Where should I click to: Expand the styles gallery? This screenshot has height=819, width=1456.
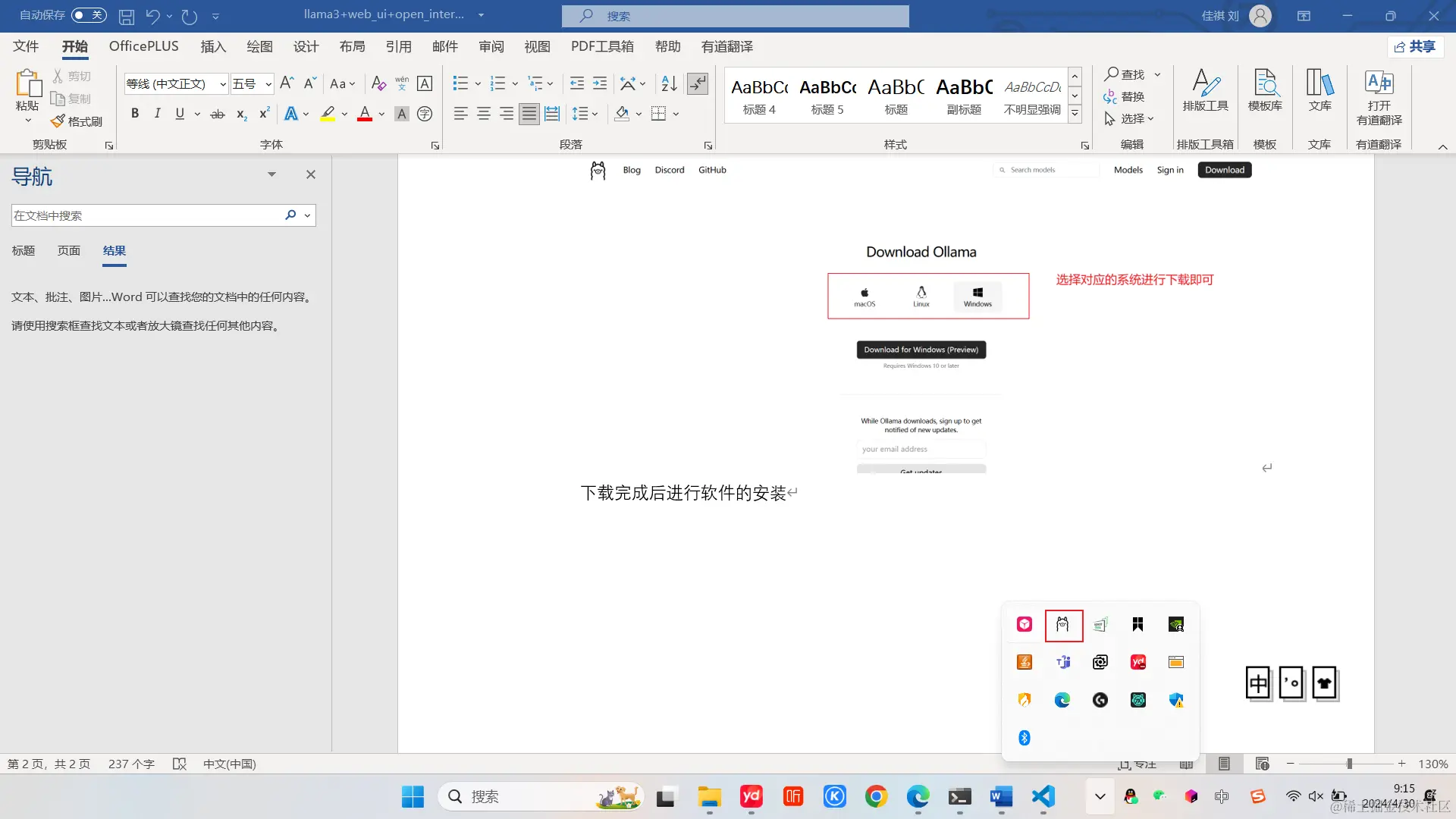click(x=1075, y=115)
